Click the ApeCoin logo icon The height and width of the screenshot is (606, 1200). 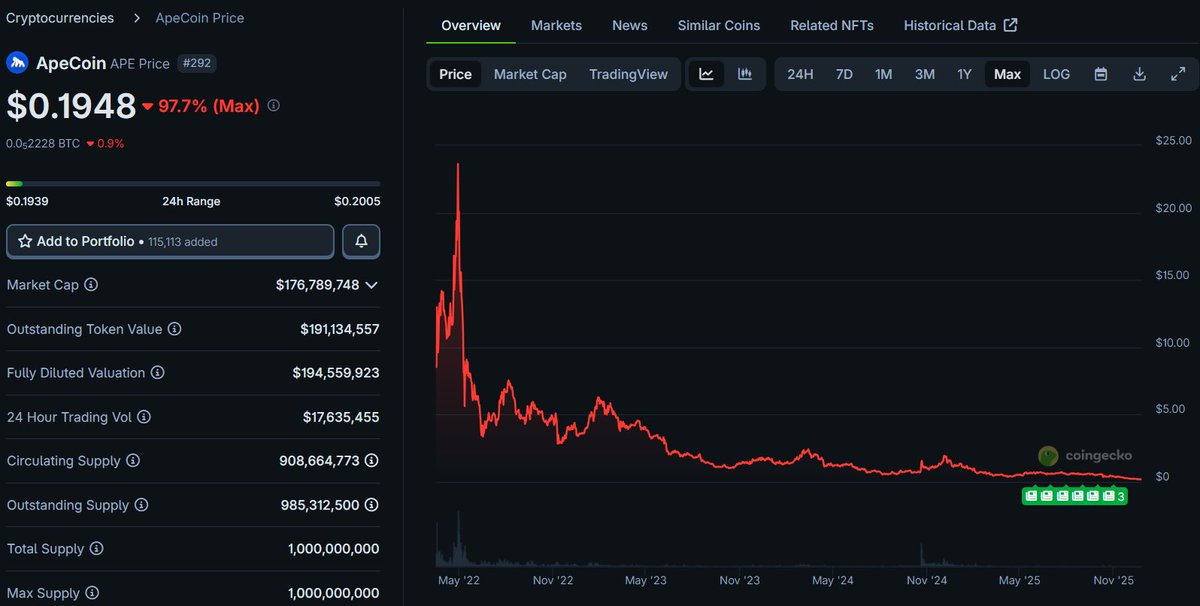click(18, 63)
